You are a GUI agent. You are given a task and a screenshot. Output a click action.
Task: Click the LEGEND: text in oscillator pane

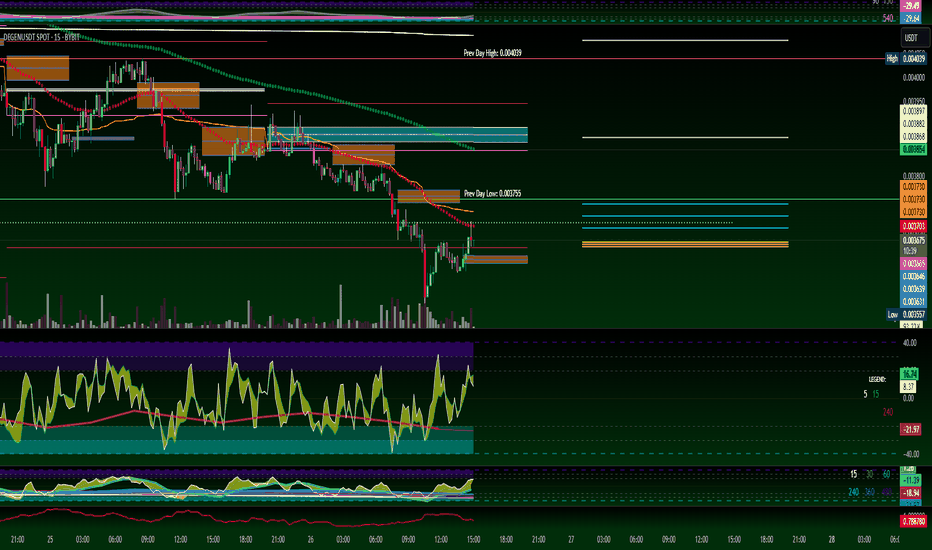(877, 379)
